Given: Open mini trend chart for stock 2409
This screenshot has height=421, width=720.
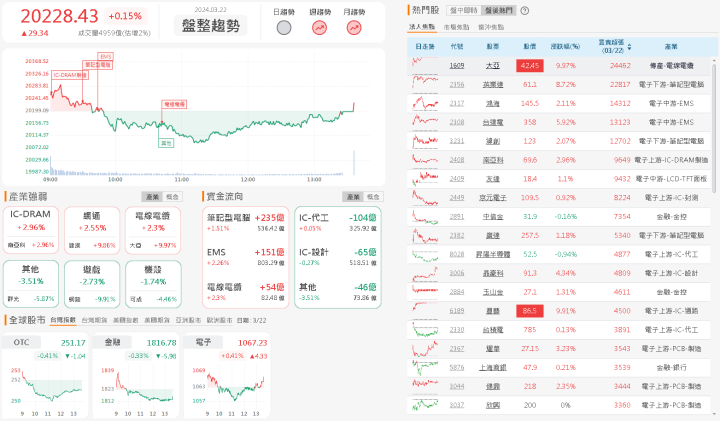Looking at the screenshot, I should click(425, 179).
